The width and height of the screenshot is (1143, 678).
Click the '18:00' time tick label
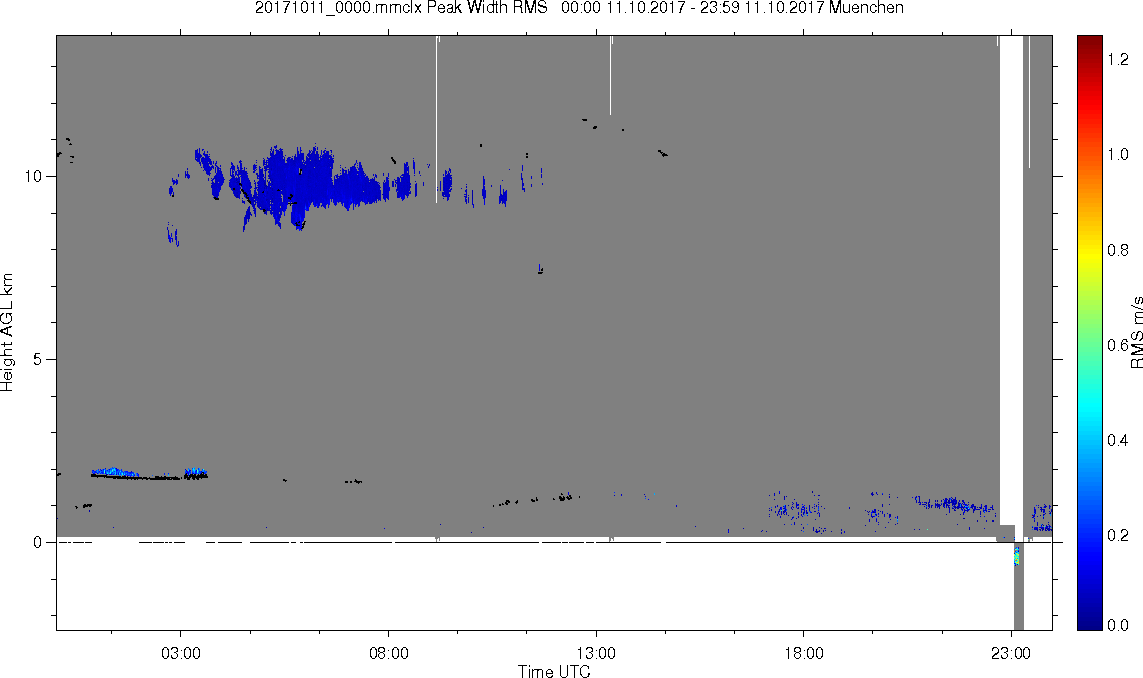[x=804, y=653]
